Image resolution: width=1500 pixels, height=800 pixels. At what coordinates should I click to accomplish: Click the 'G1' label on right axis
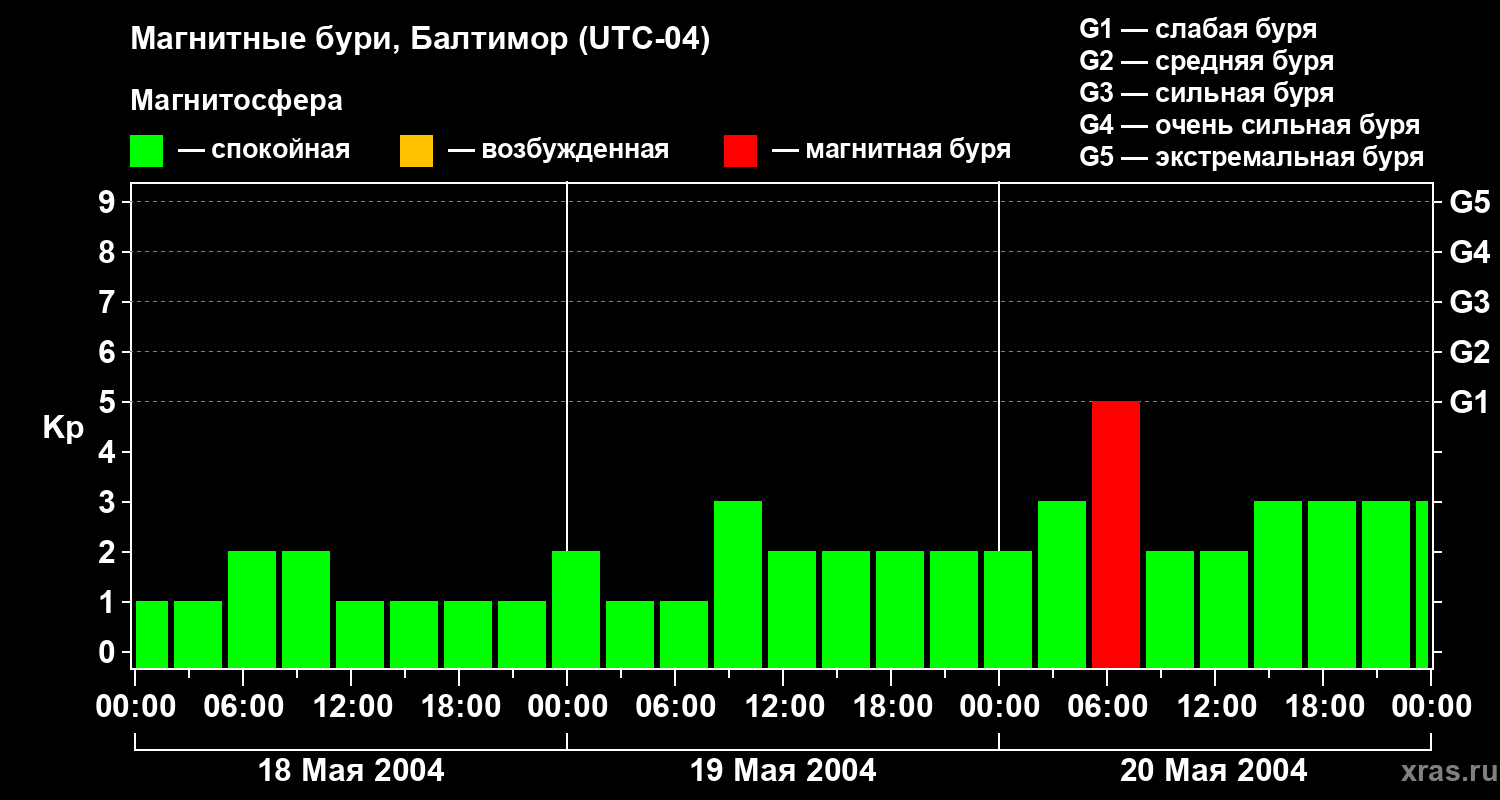pos(1470,403)
